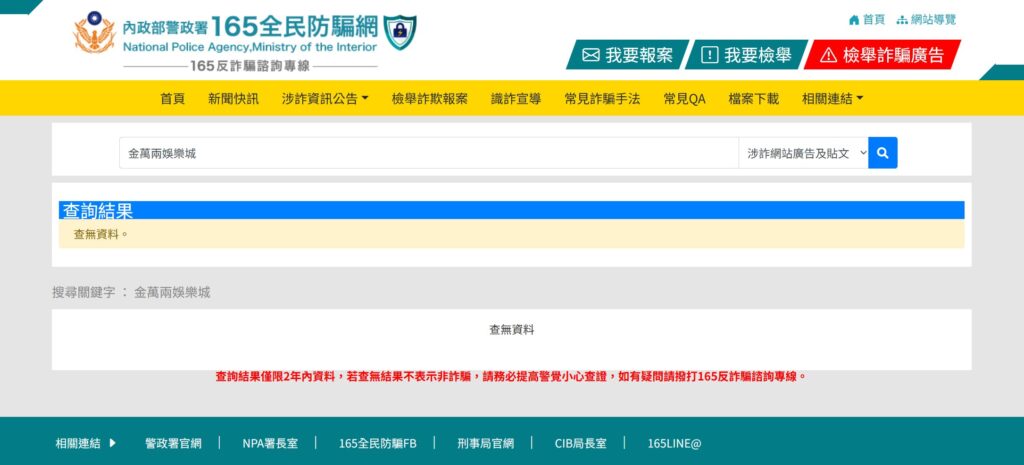Open 常見QA menu item
Image resolution: width=1024 pixels, height=465 pixels.
click(x=684, y=99)
